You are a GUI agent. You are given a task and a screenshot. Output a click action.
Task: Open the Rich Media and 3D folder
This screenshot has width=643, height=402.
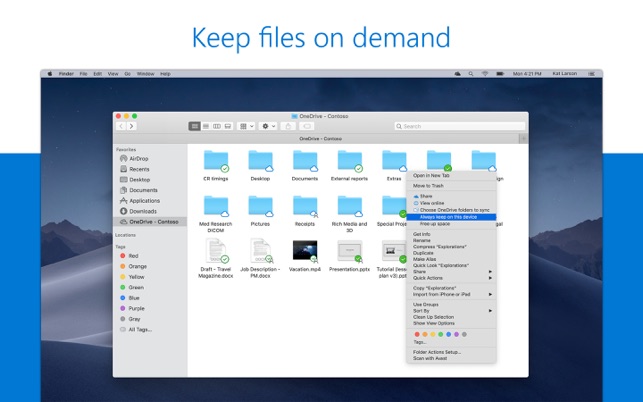350,206
